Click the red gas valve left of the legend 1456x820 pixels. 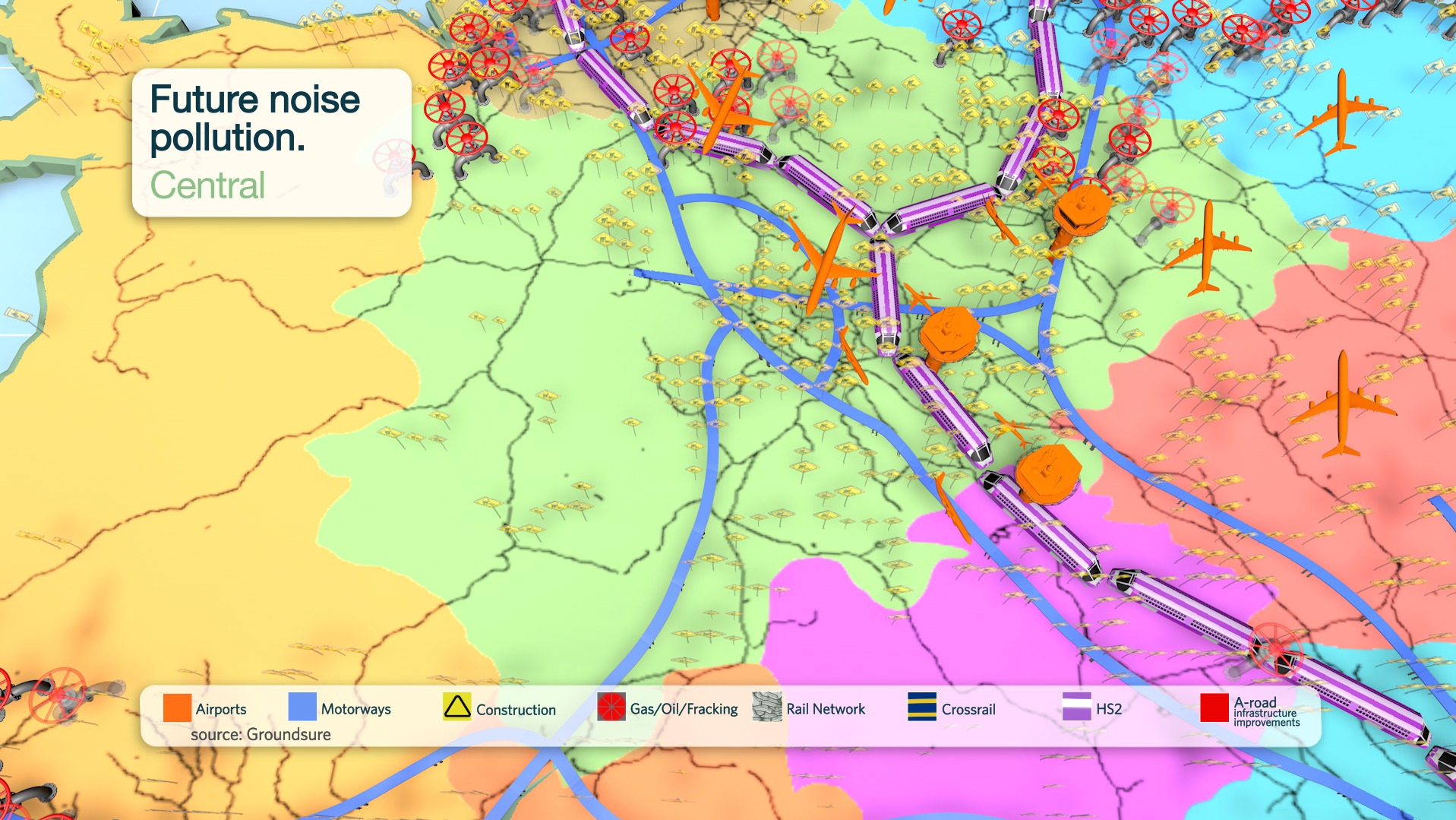58,695
